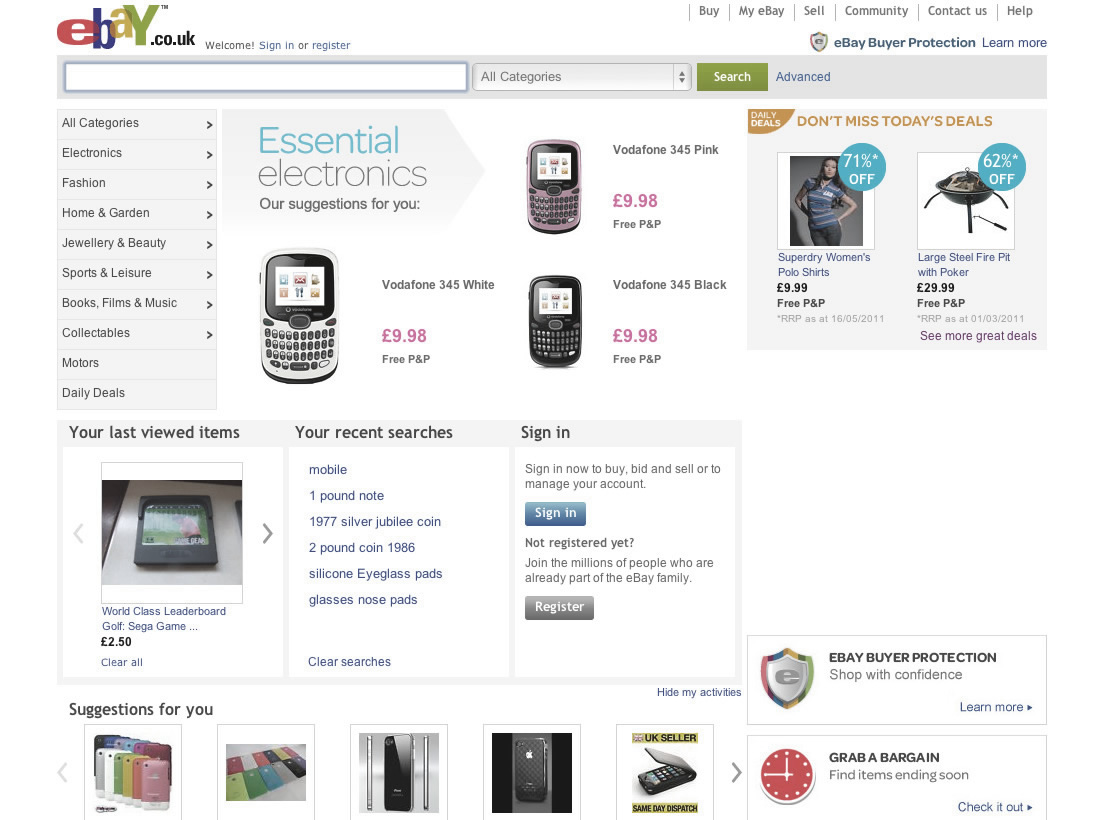Click the eBay.co.uk logo
Viewport: 1105px width, 820px height.
pos(126,27)
